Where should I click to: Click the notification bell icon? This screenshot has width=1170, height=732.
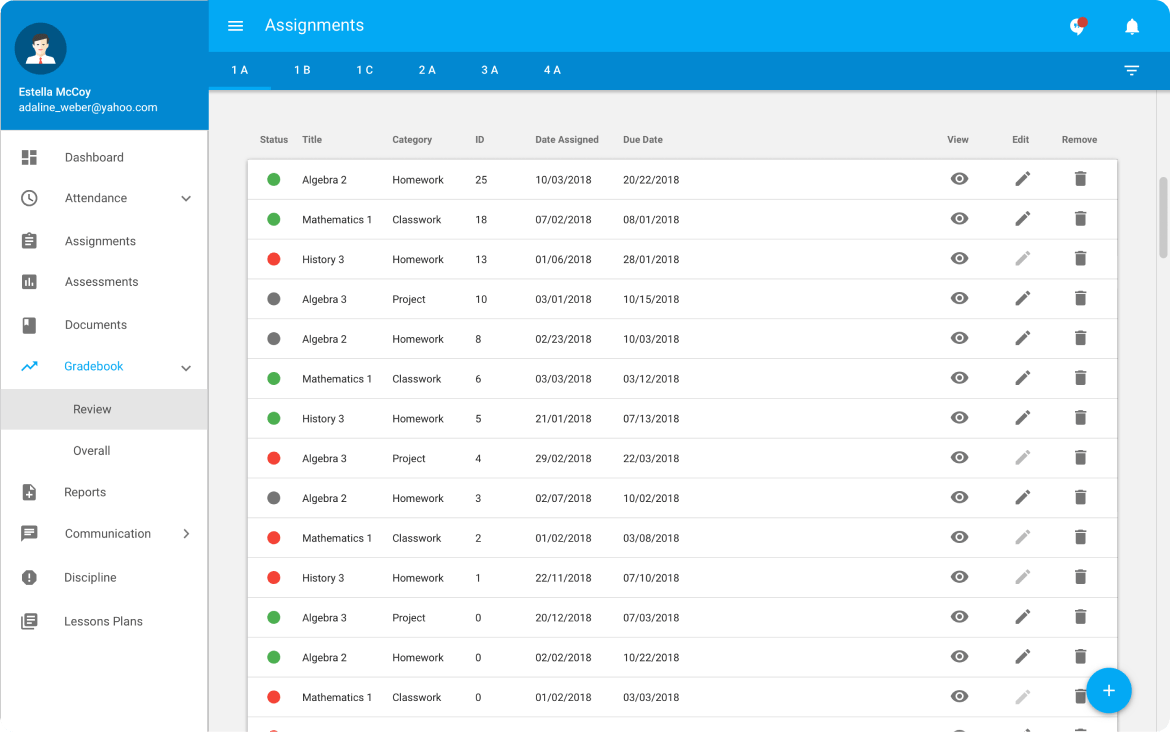pyautogui.click(x=1132, y=27)
